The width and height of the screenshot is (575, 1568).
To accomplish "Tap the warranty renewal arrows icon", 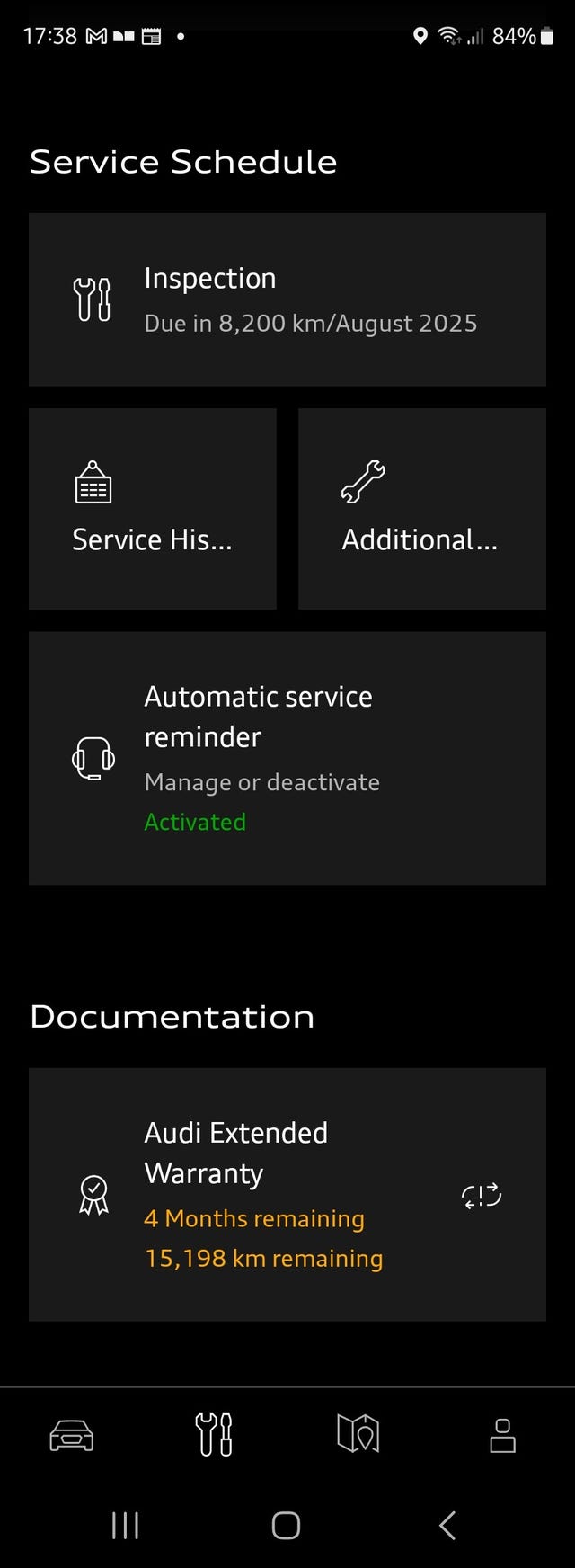I will point(482,1196).
